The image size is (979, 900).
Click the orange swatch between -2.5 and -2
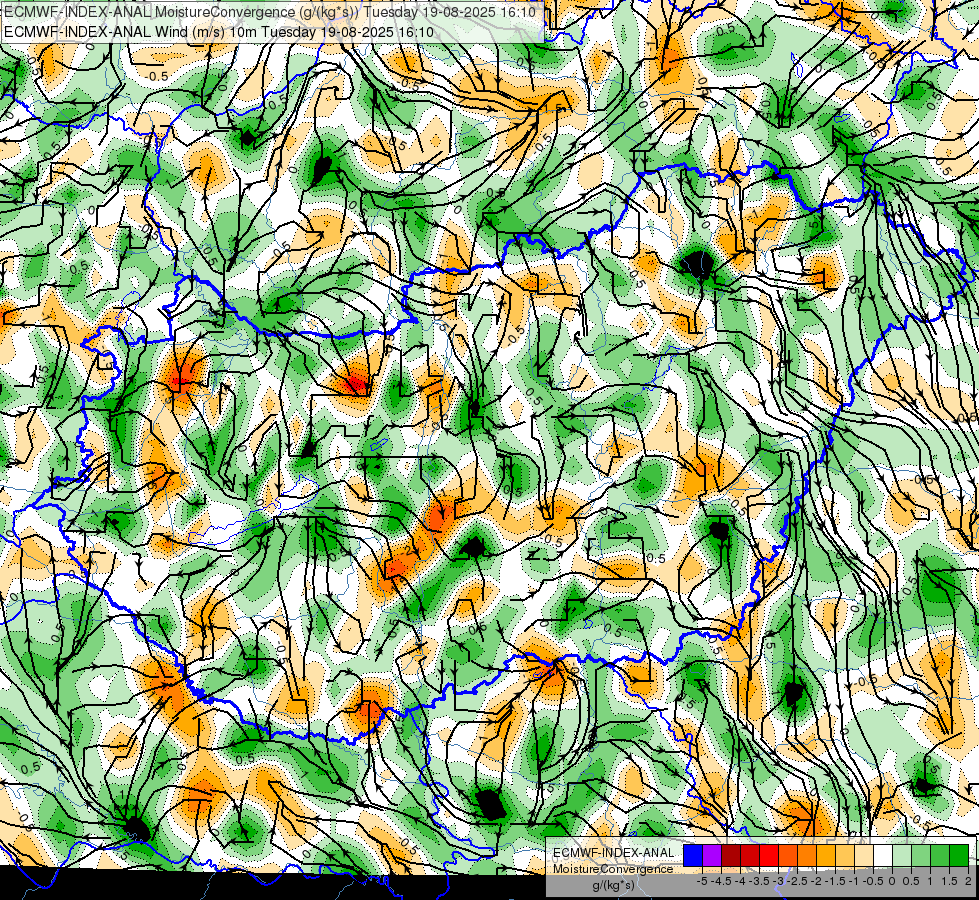pyautogui.click(x=807, y=855)
